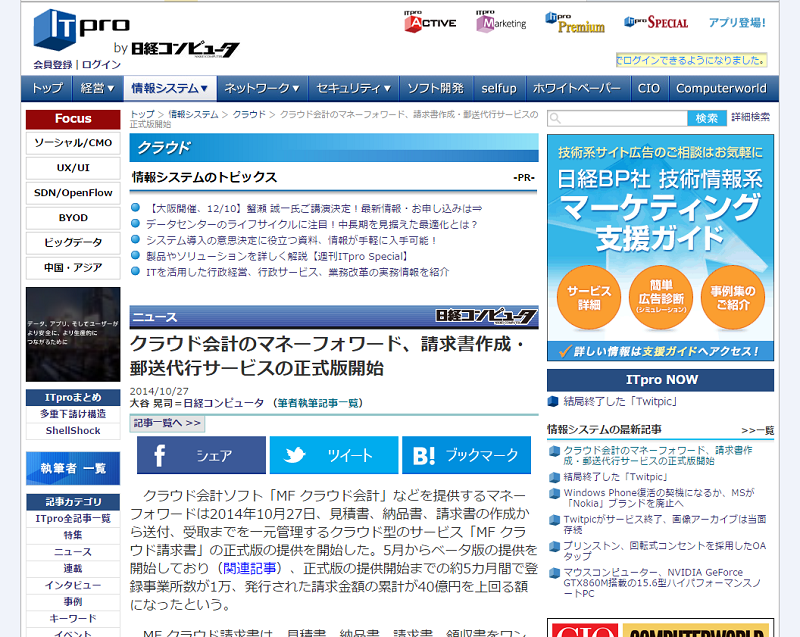This screenshot has height=637, width=800.
Task: Open インタビュー category link
Action: click(73, 585)
